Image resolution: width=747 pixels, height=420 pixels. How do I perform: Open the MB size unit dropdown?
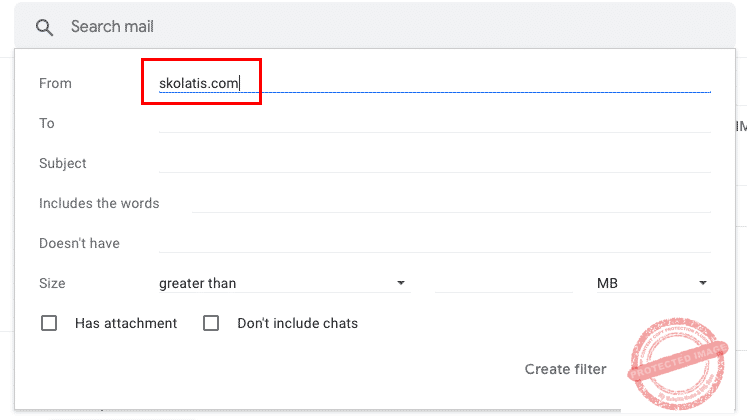point(652,283)
